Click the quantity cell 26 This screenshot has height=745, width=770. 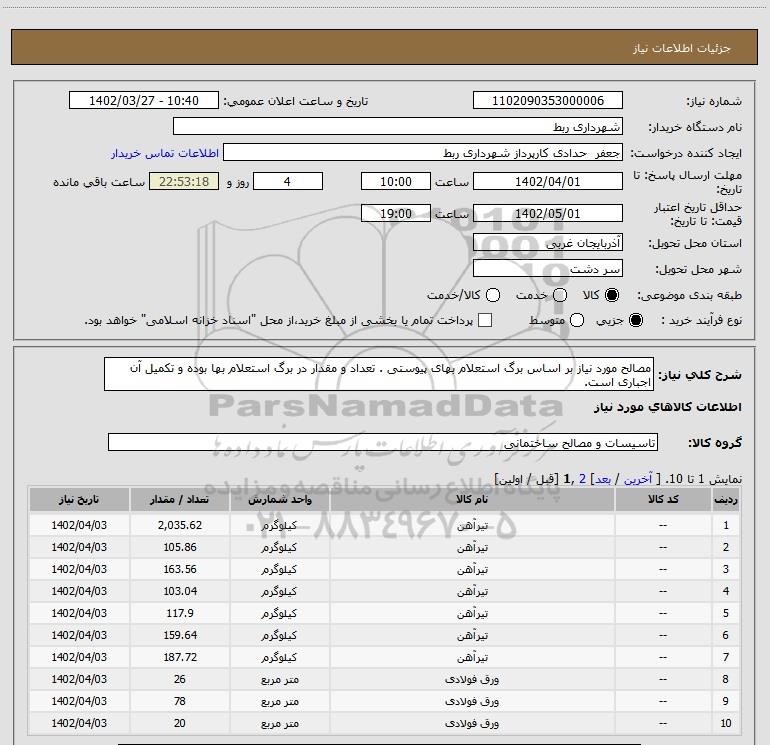pyautogui.click(x=180, y=679)
